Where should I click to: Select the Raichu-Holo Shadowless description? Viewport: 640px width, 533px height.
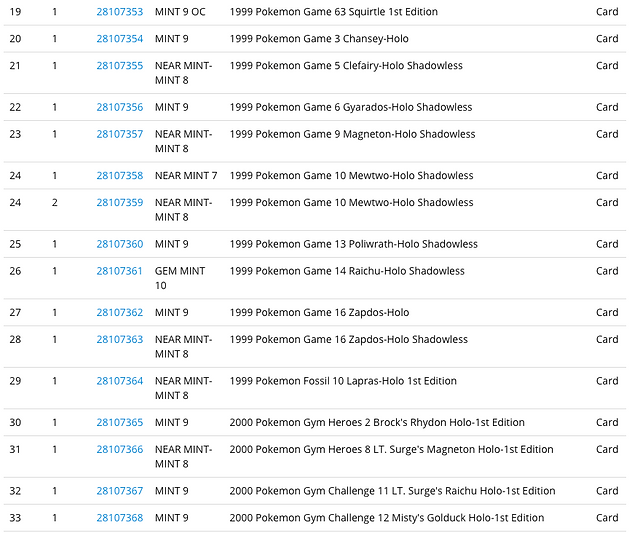coord(347,271)
